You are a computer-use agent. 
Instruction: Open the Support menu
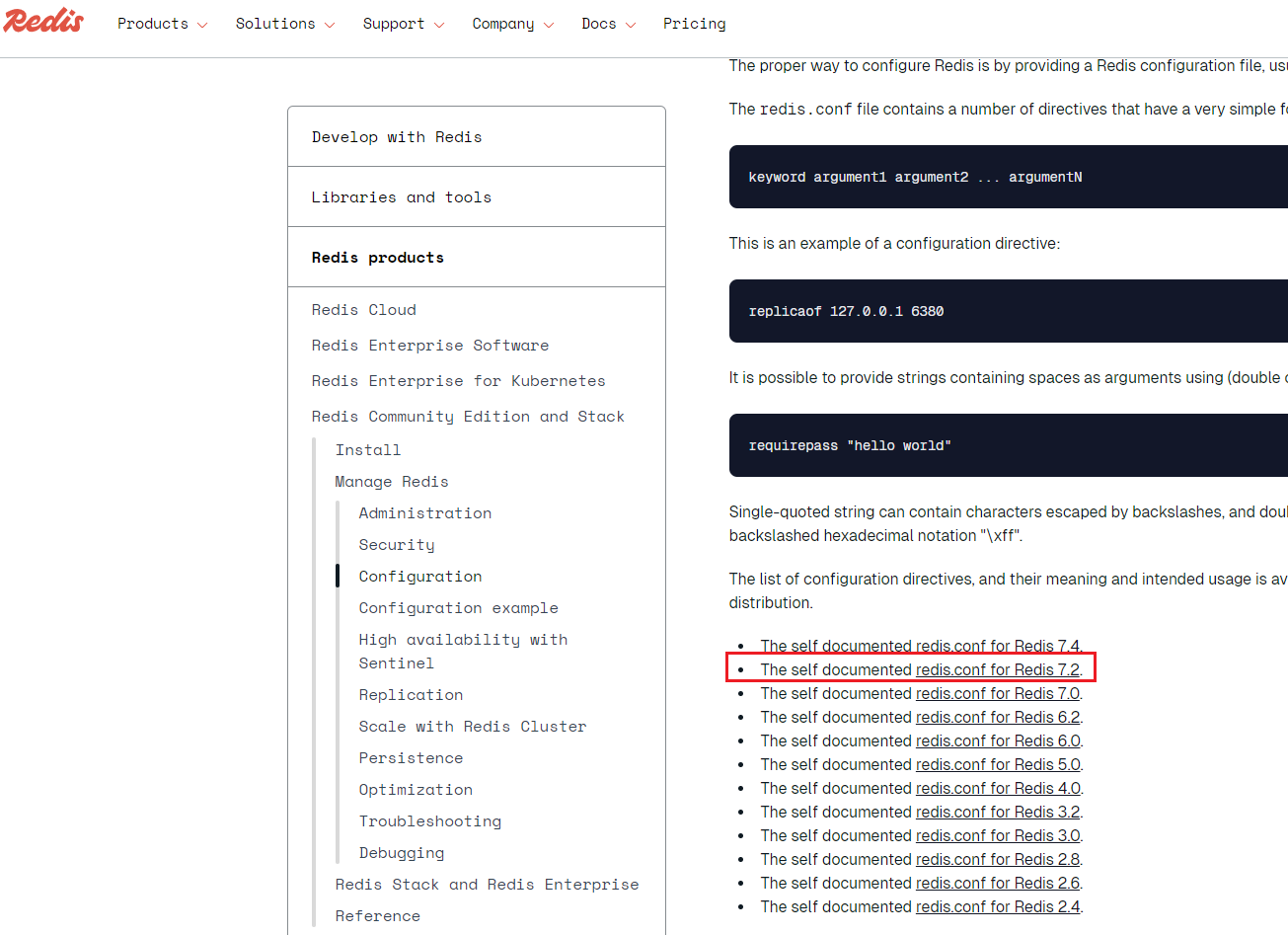pos(404,24)
